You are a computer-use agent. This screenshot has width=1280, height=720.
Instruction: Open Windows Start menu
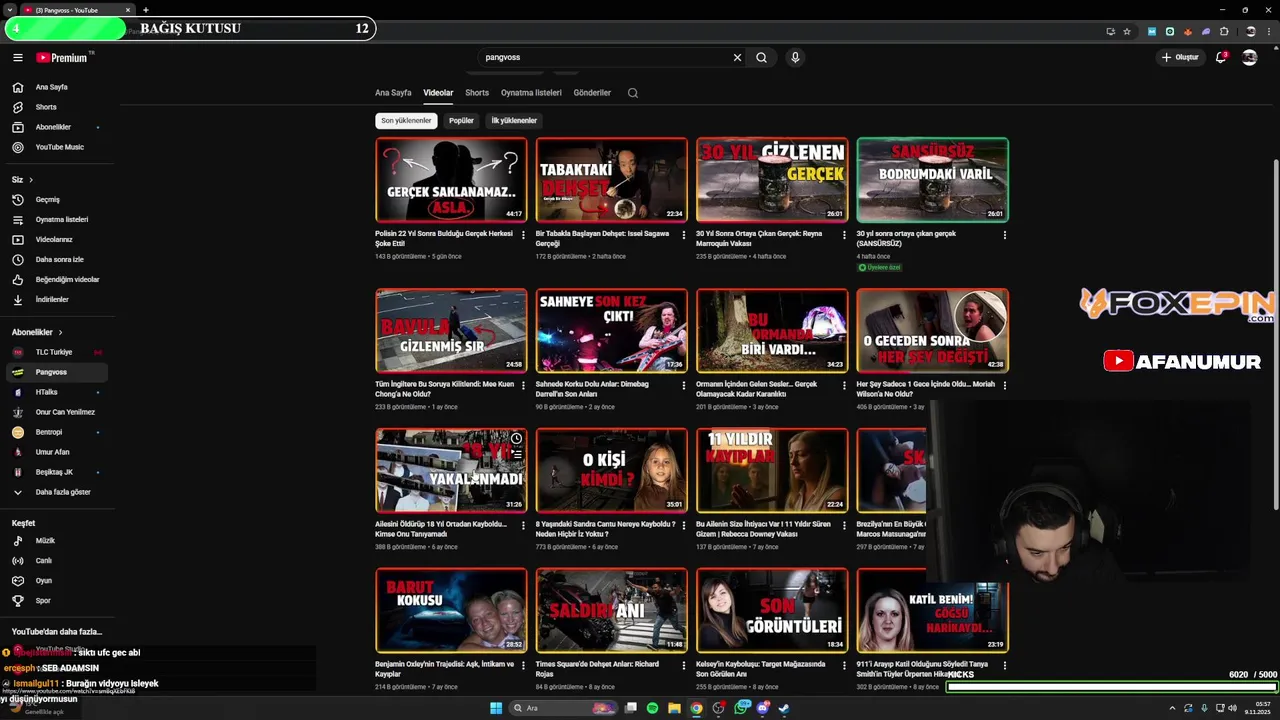[495, 708]
